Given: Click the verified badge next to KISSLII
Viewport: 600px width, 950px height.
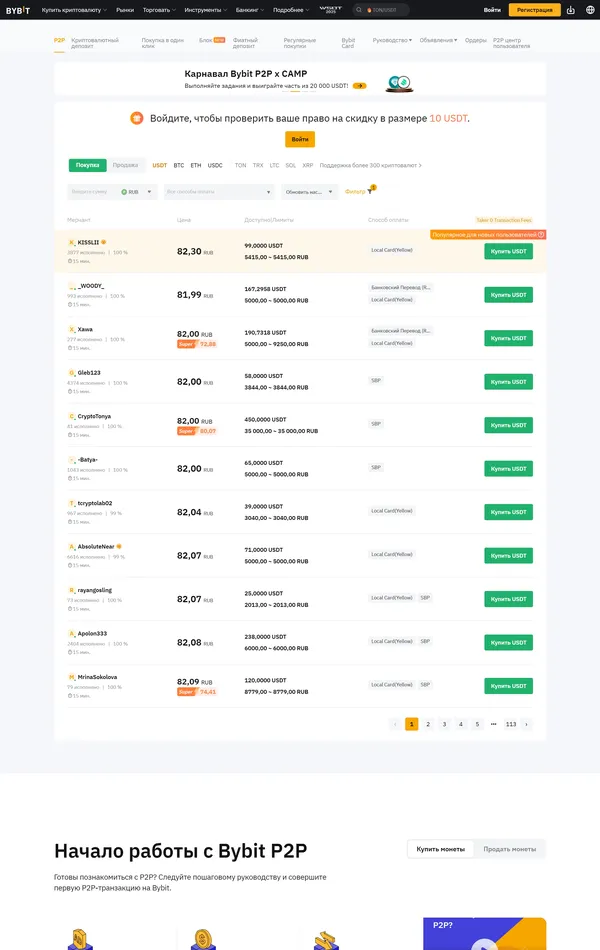Looking at the screenshot, I should pos(104,242).
